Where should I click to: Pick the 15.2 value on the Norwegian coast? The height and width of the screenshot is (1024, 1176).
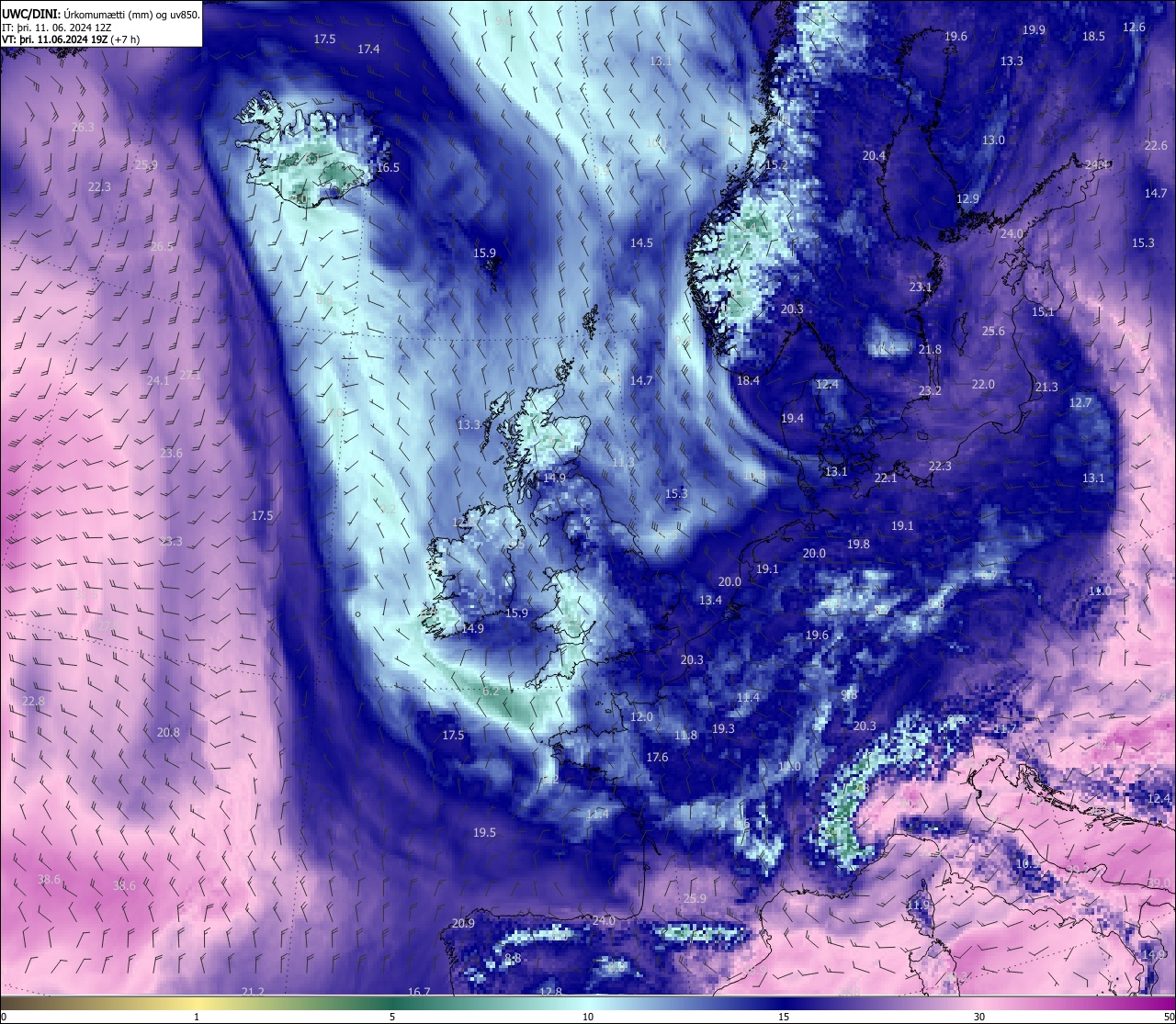click(x=776, y=165)
